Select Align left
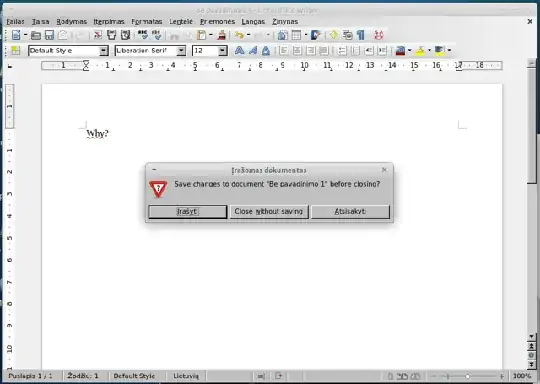Image resolution: width=540 pixels, height=384 pixels. pos(284,51)
